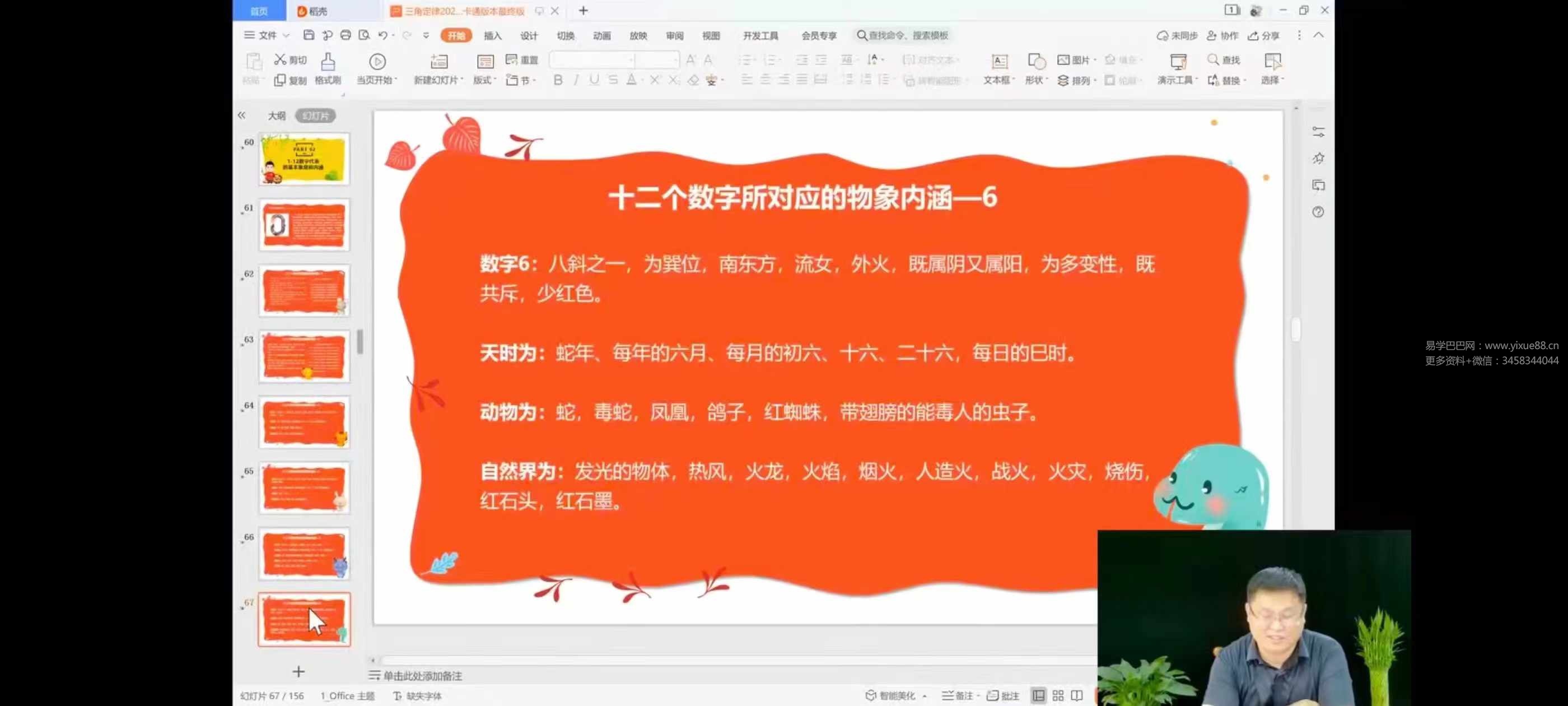1568x706 pixels.
Task: Switch to slide sorter view in status bar
Action: pos(1057,695)
